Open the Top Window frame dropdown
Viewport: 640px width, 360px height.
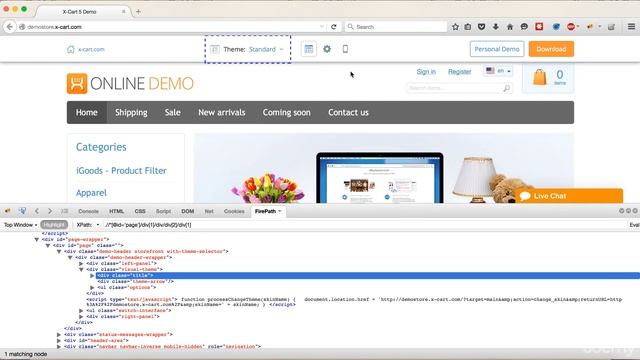pyautogui.click(x=20, y=225)
